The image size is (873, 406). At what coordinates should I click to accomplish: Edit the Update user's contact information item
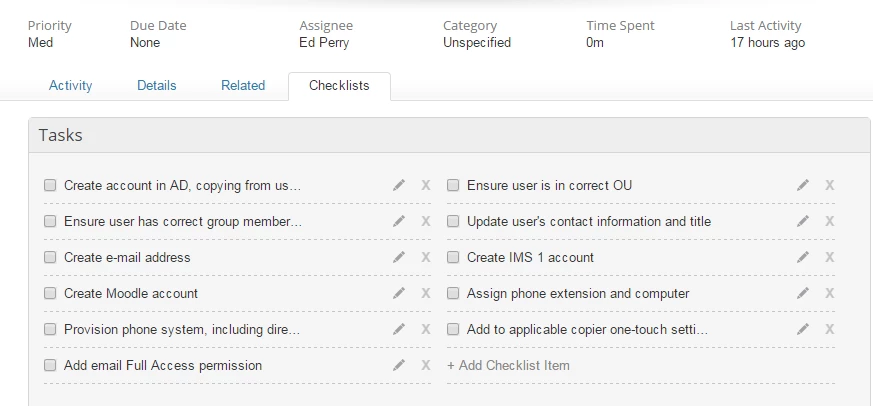click(x=802, y=221)
